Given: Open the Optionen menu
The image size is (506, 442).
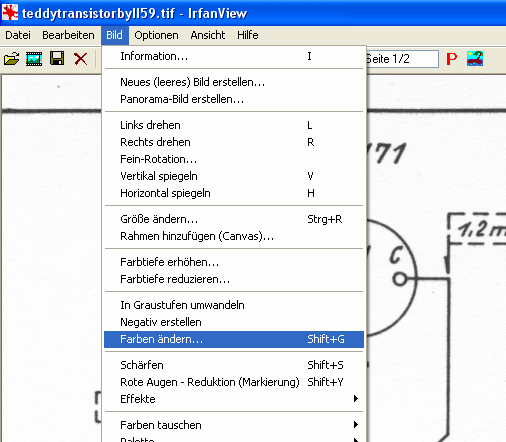Looking at the screenshot, I should pyautogui.click(x=156, y=35).
